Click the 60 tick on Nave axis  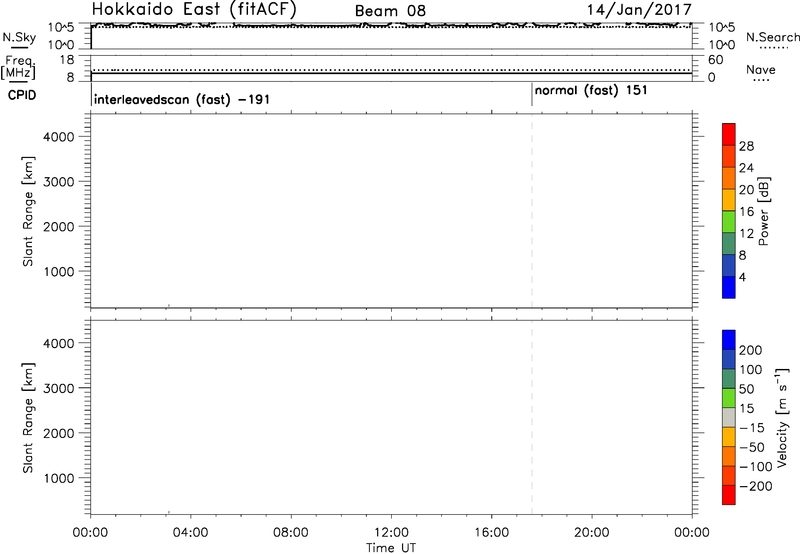[715, 60]
